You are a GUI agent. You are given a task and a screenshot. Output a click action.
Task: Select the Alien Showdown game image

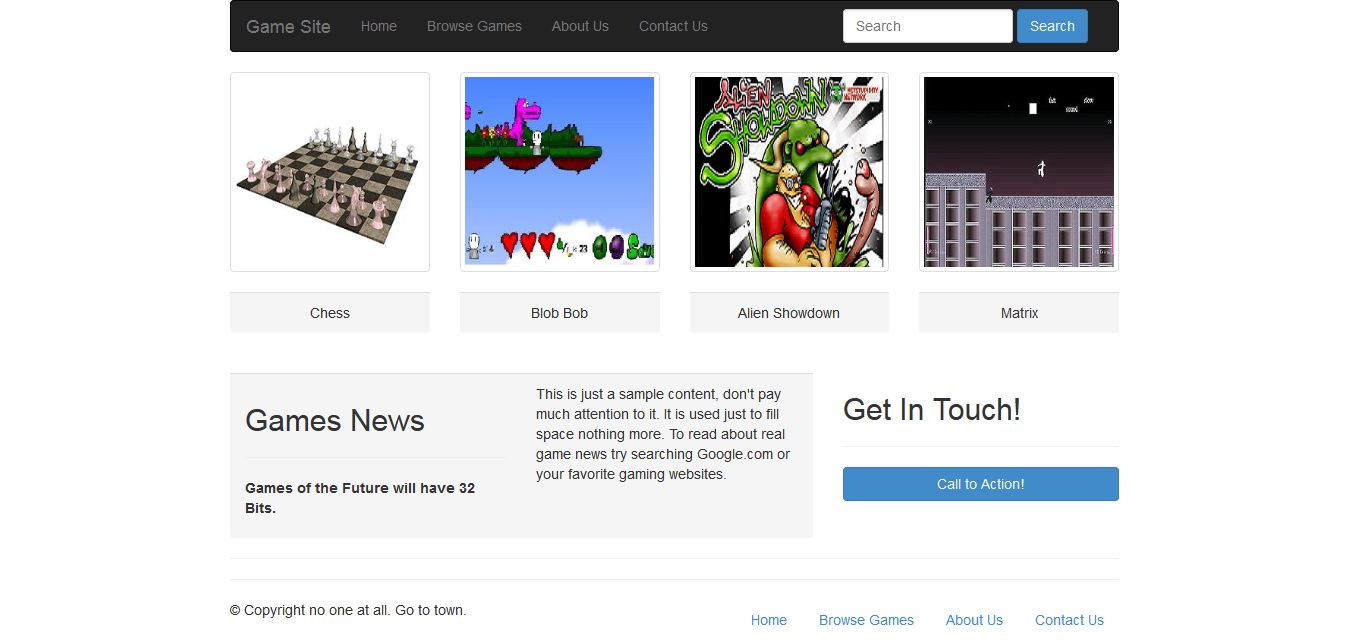[x=789, y=171]
